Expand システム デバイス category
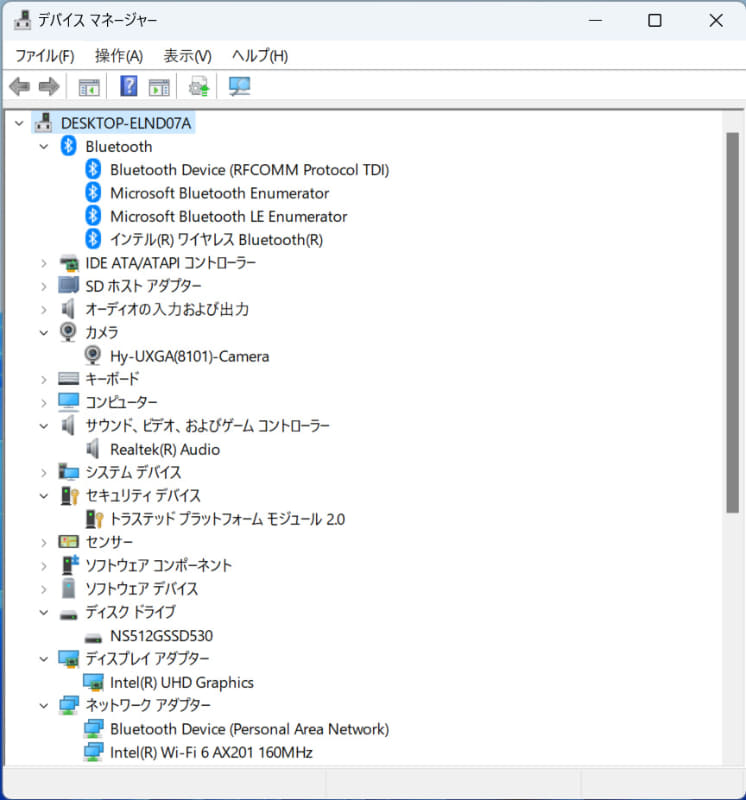Viewport: 746px width, 800px height. [x=44, y=472]
